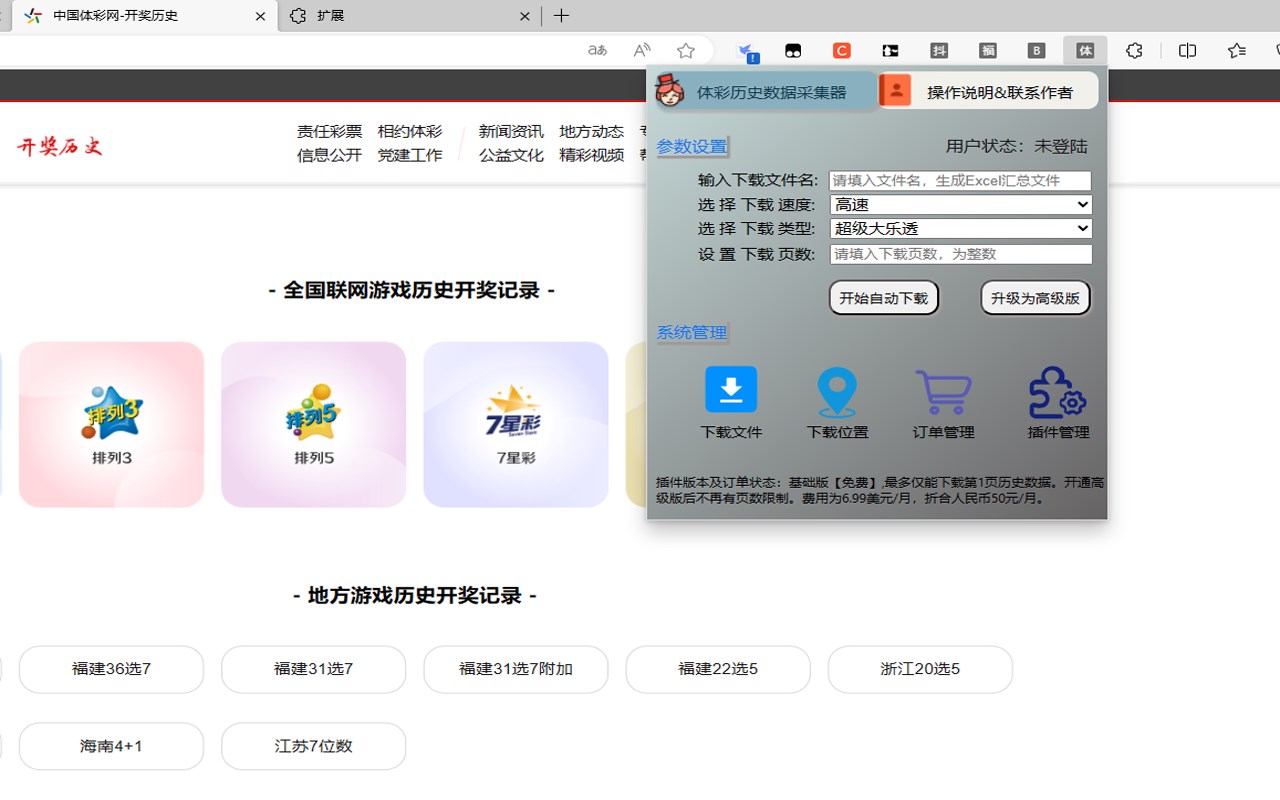Open the B extension icon
Viewport: 1280px width, 800px height.
point(1037,50)
